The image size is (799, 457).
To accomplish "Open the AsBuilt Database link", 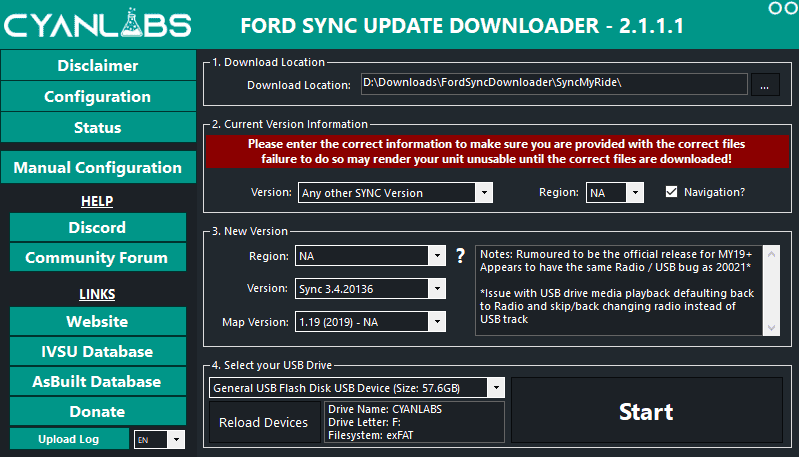I will coord(97,382).
